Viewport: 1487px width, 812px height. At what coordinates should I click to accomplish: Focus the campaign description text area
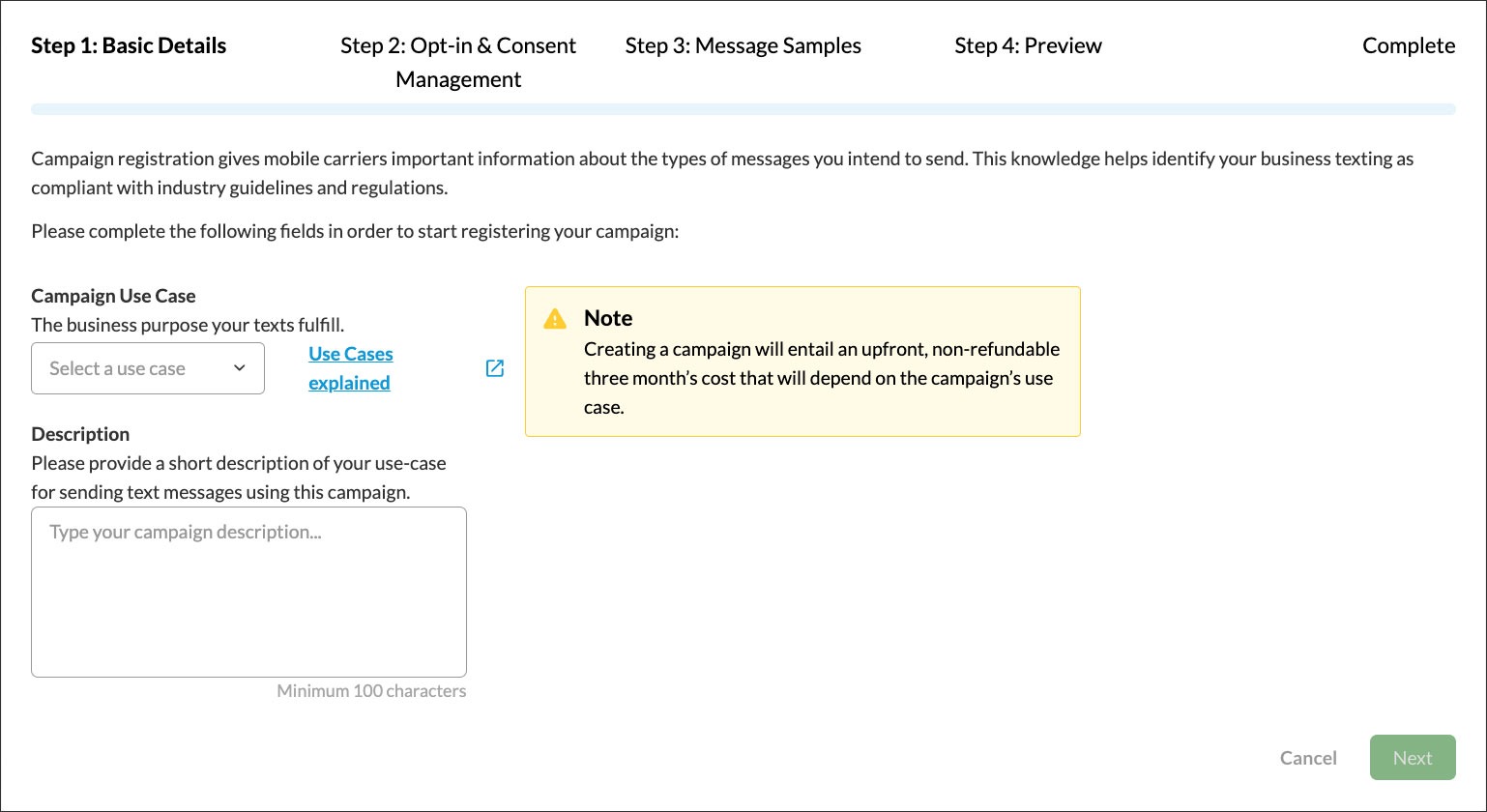point(248,592)
